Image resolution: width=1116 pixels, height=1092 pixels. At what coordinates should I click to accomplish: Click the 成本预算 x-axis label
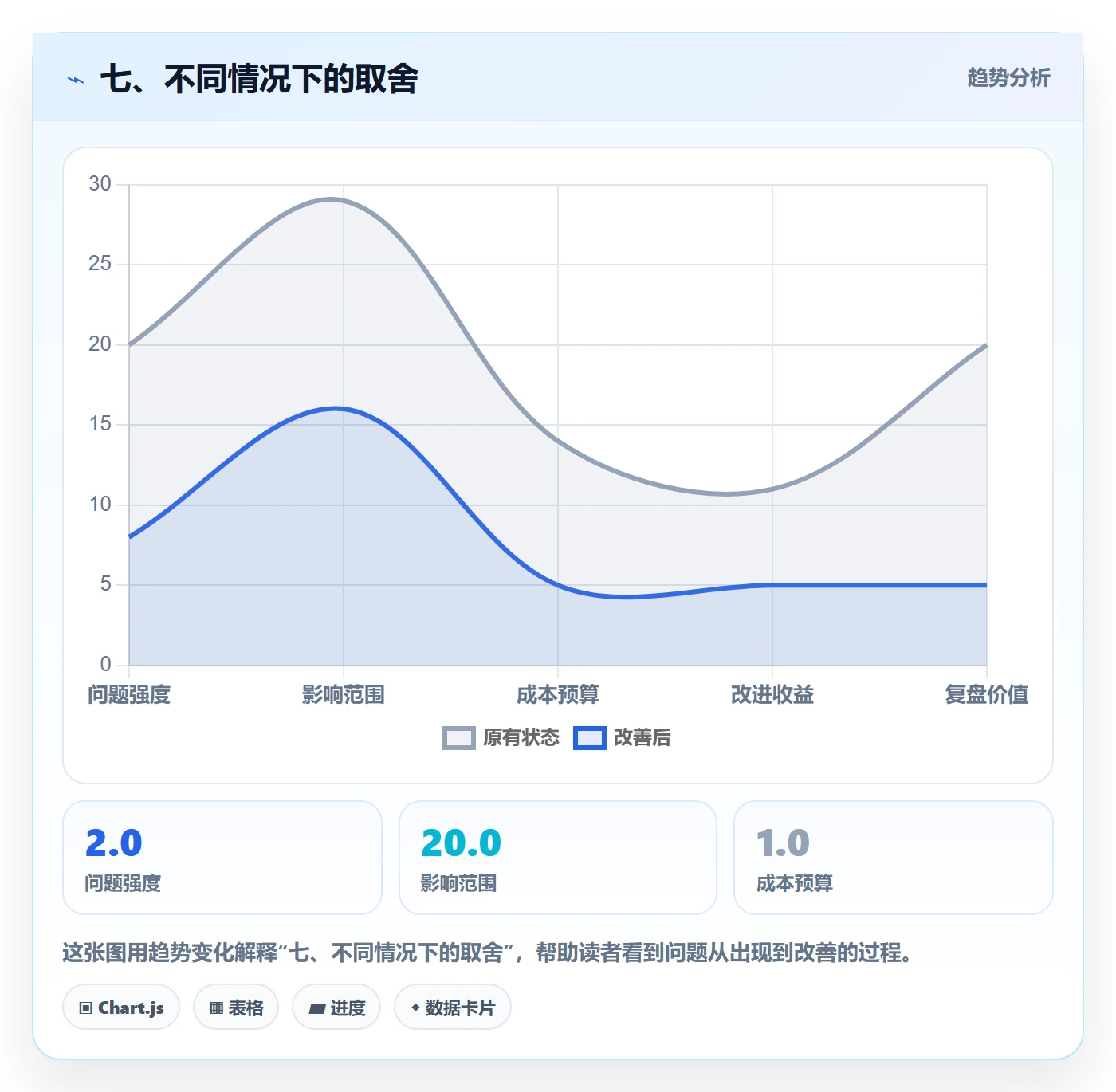click(x=558, y=695)
